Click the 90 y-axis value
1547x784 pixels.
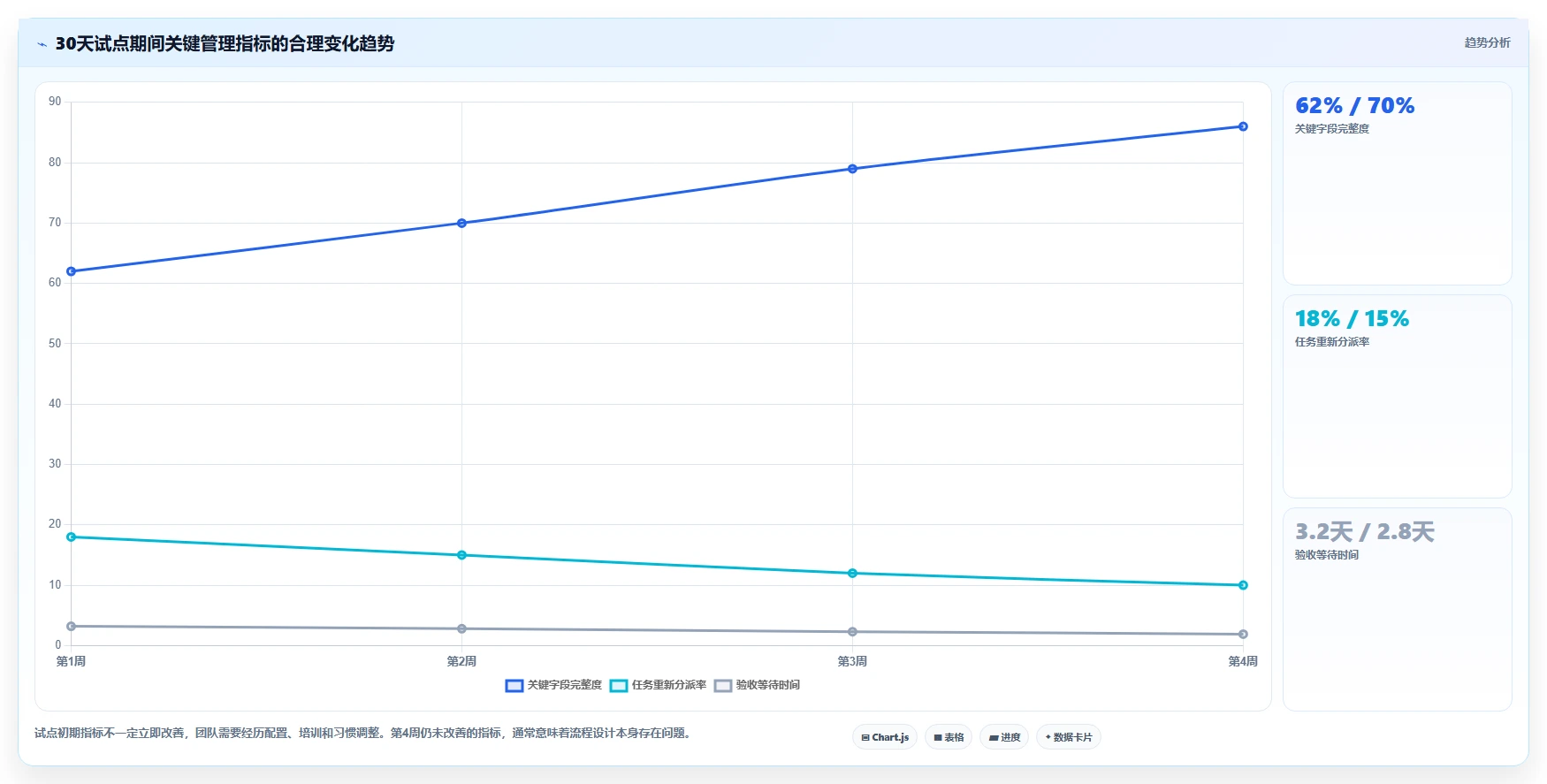pyautogui.click(x=55, y=102)
